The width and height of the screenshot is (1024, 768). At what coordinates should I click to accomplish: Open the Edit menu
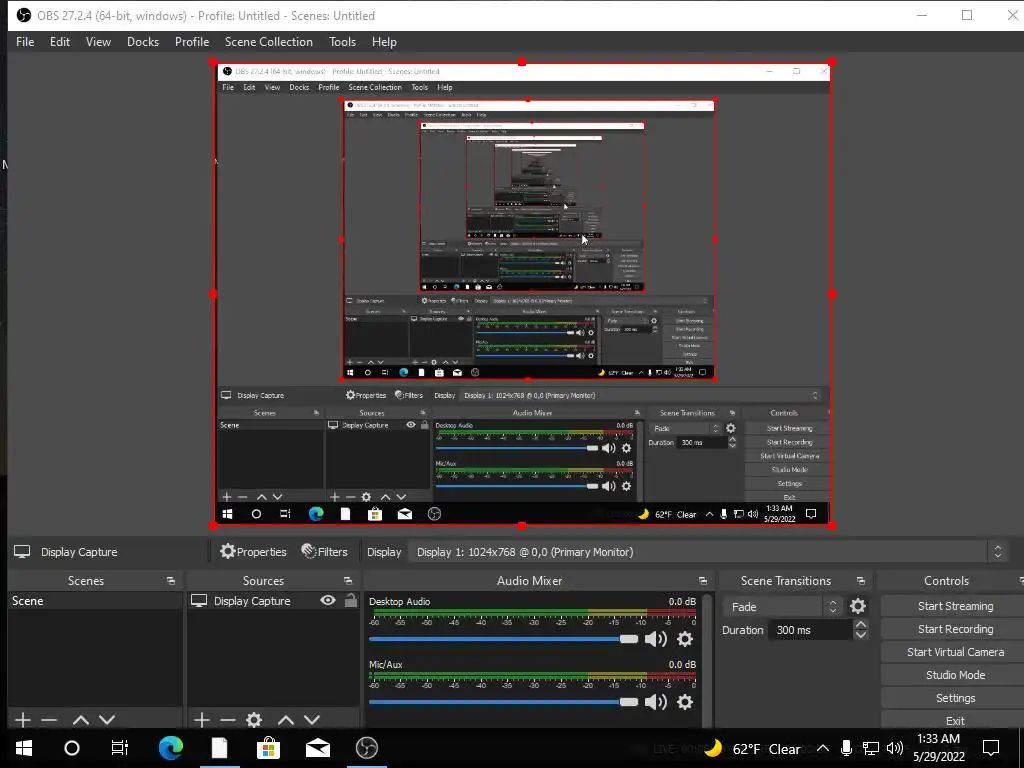pyautogui.click(x=59, y=42)
